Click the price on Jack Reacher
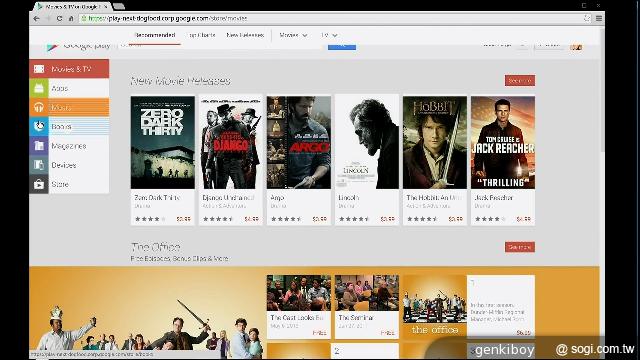The width and height of the screenshot is (640, 360). (x=524, y=219)
